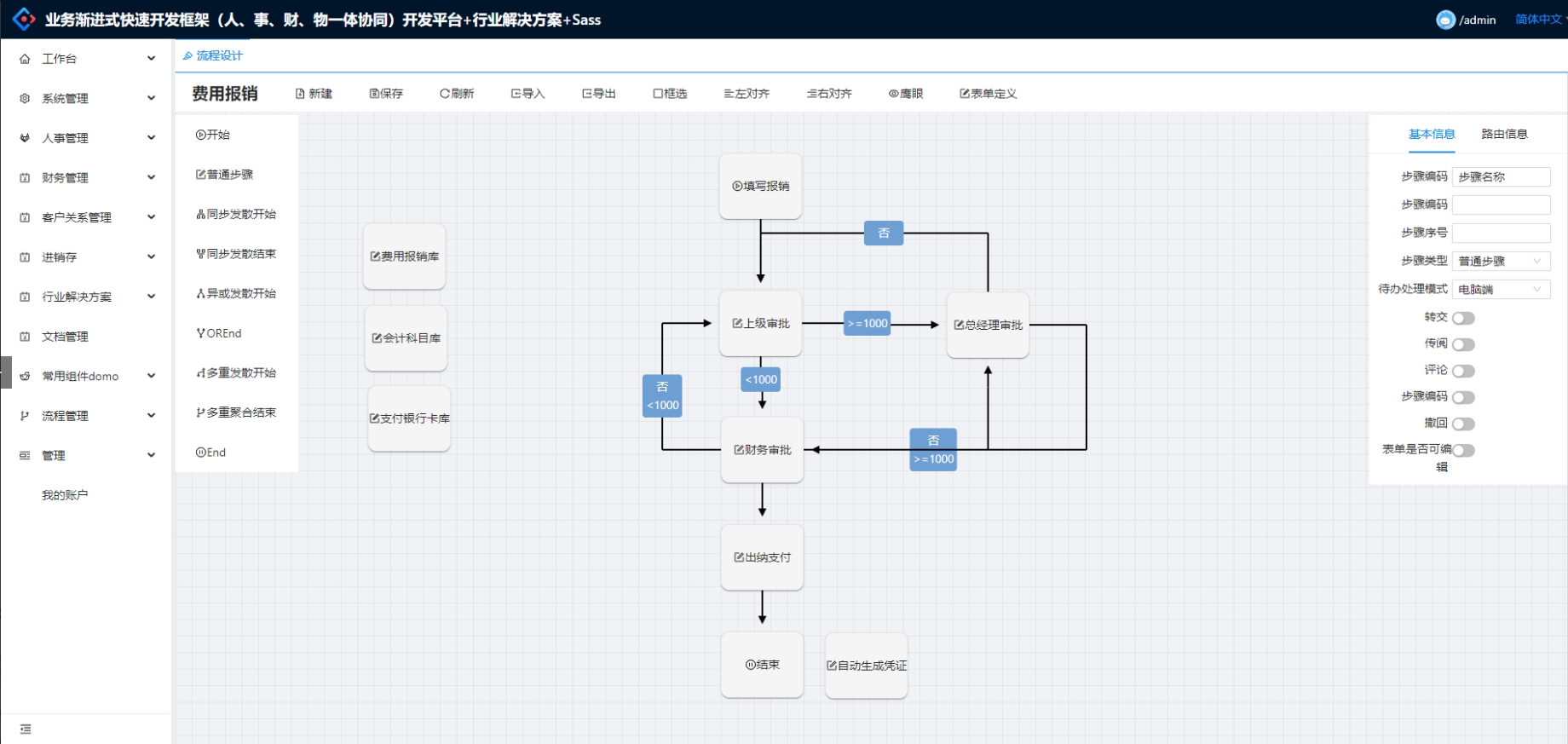This screenshot has height=744, width=1568.
Task: Click the 步骤序号 input field
Action: 1501,233
